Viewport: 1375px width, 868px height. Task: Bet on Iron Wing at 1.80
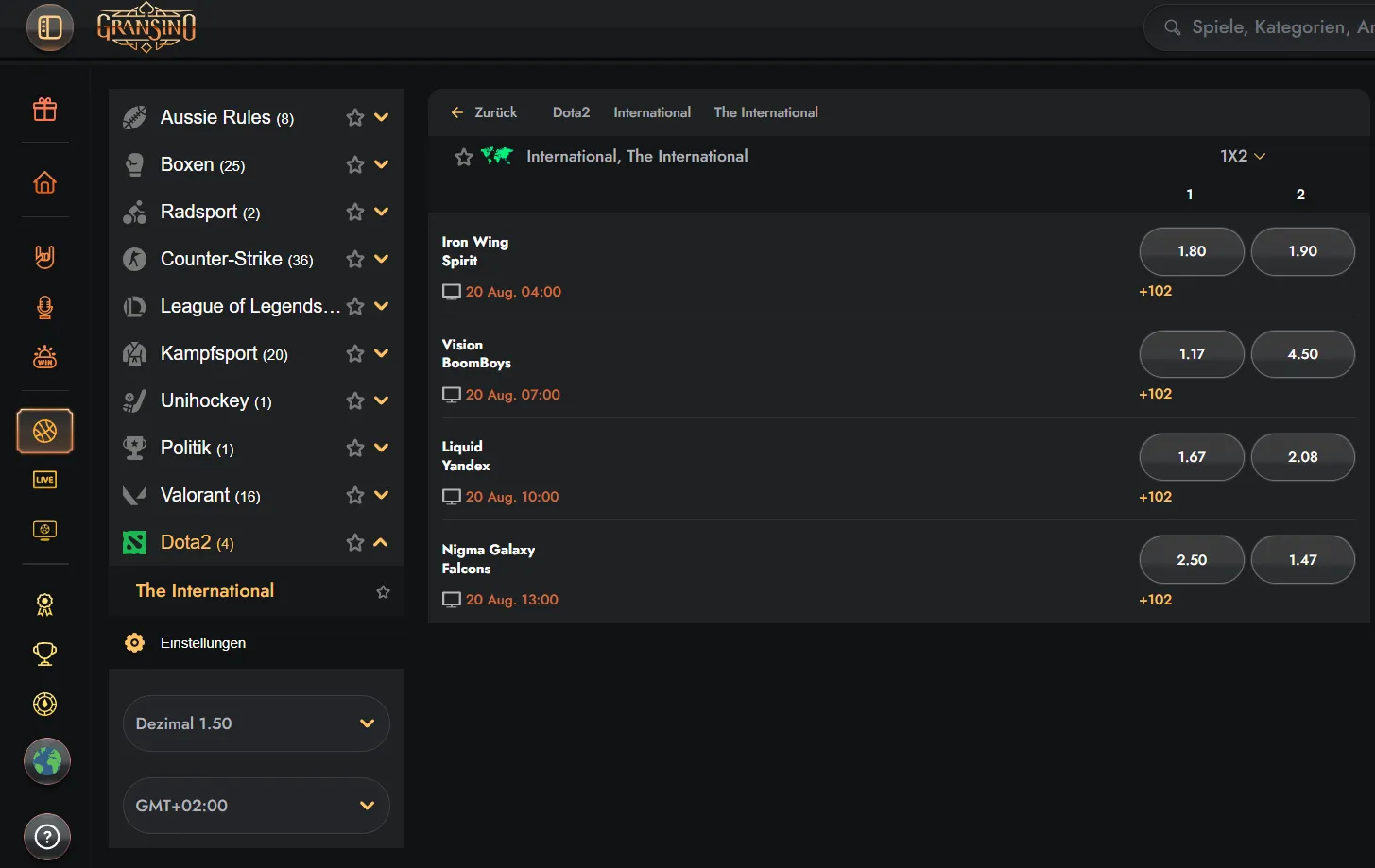coord(1192,251)
